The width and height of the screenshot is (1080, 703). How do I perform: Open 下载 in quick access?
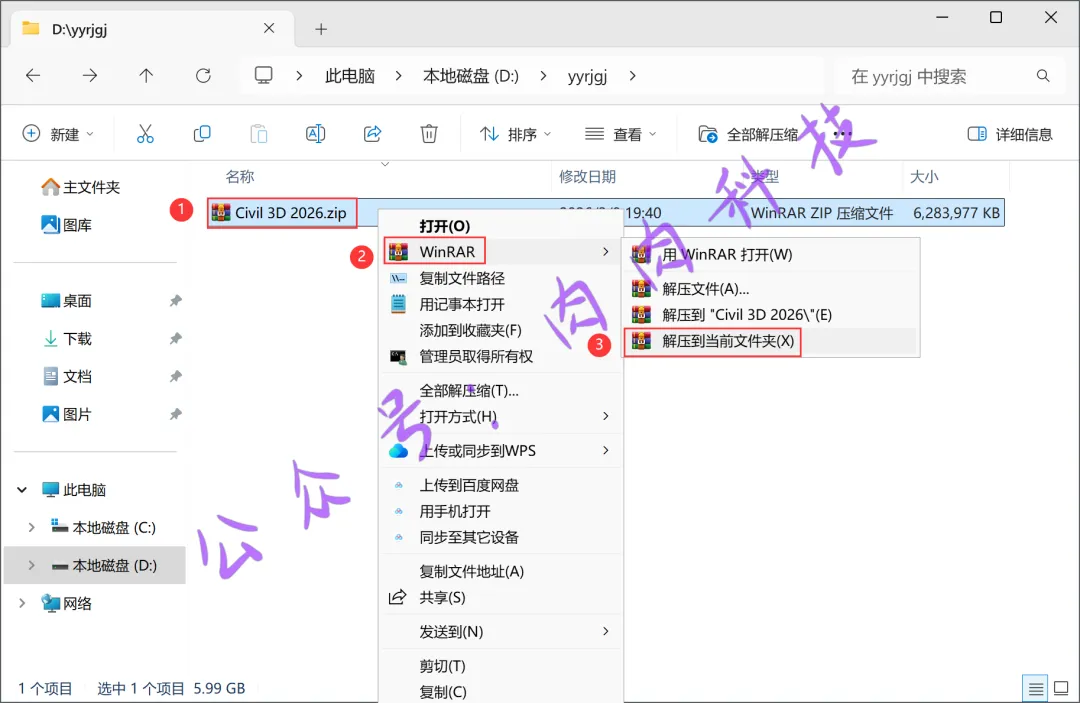coord(67,339)
